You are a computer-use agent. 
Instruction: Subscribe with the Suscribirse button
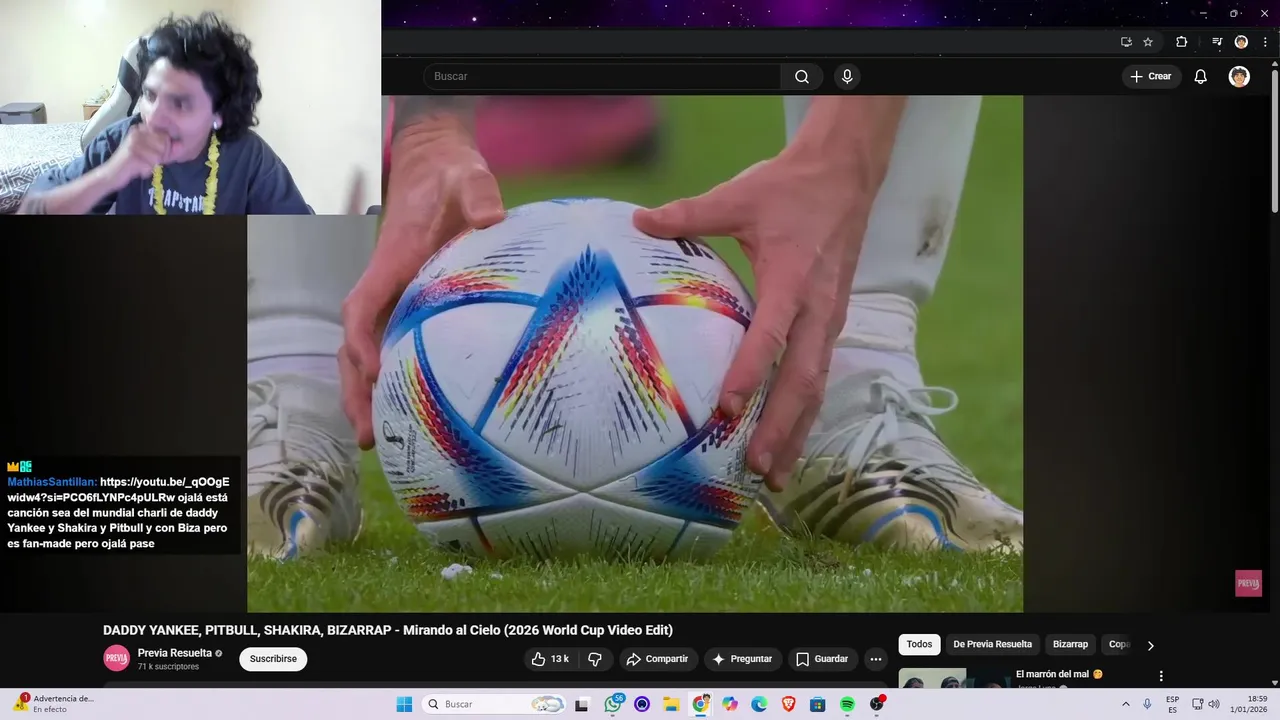(x=273, y=659)
